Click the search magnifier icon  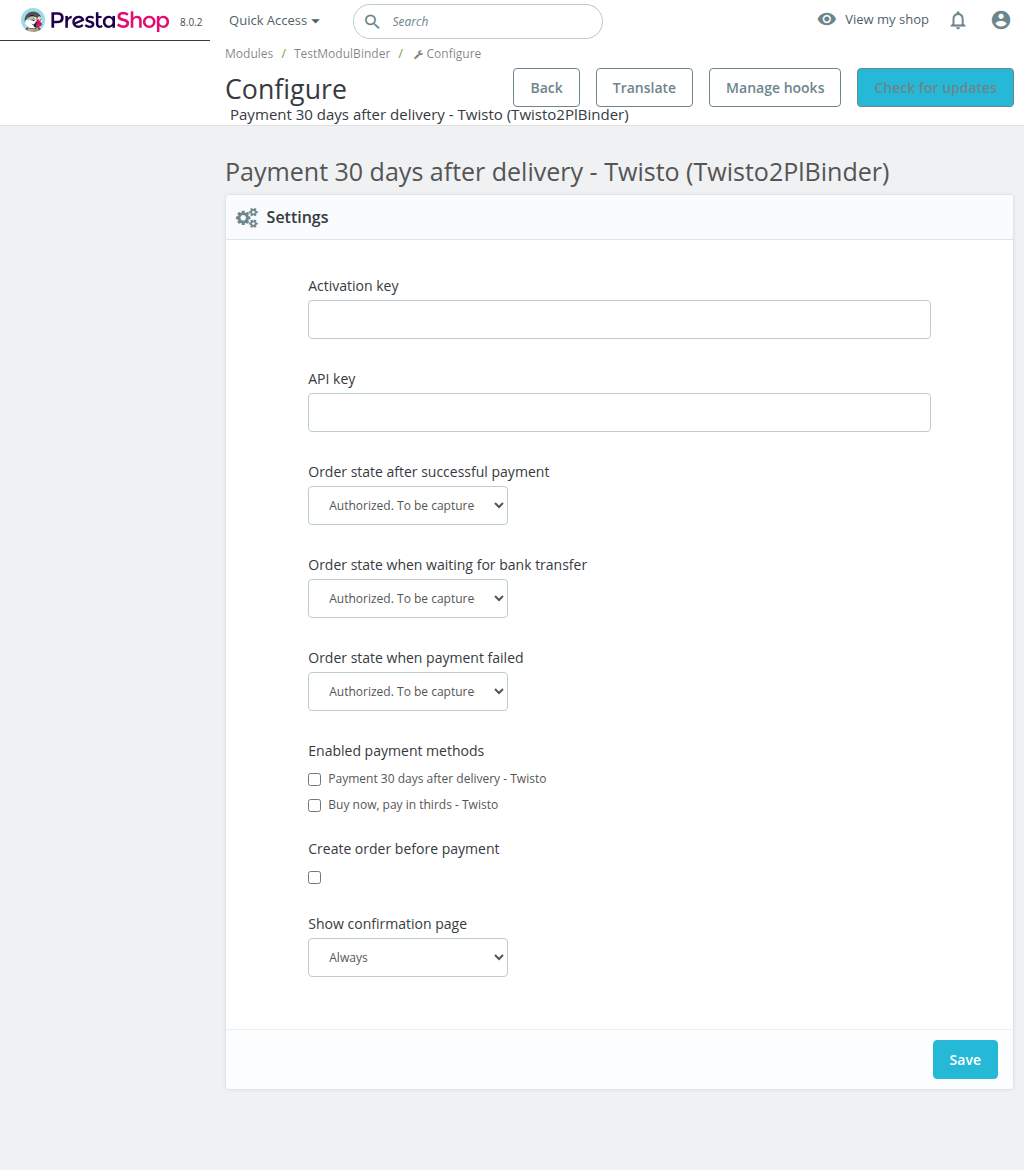[373, 21]
